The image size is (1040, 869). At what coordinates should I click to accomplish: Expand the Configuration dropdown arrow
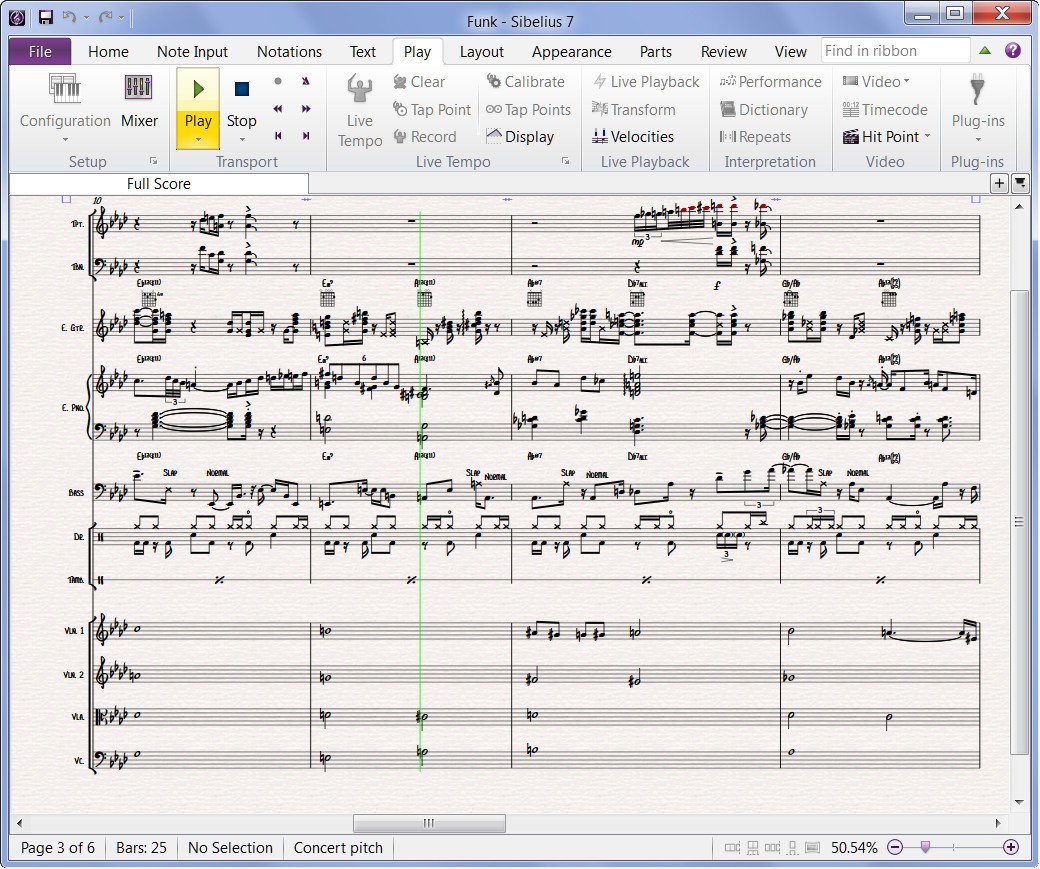coord(65,139)
